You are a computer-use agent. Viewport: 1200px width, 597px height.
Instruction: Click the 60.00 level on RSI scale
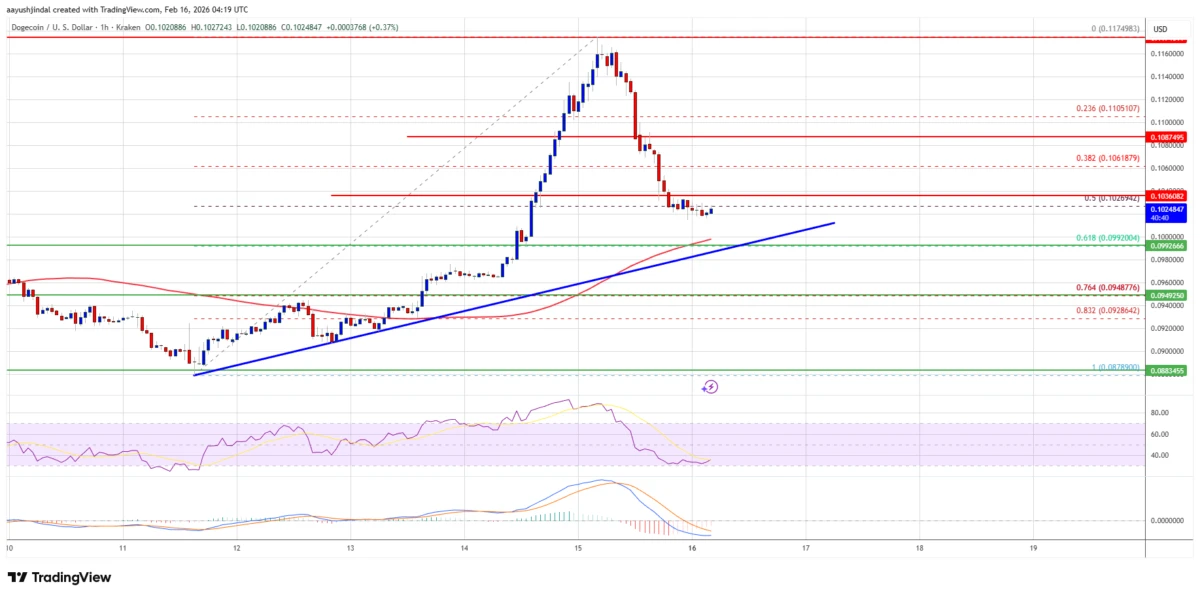point(1161,434)
